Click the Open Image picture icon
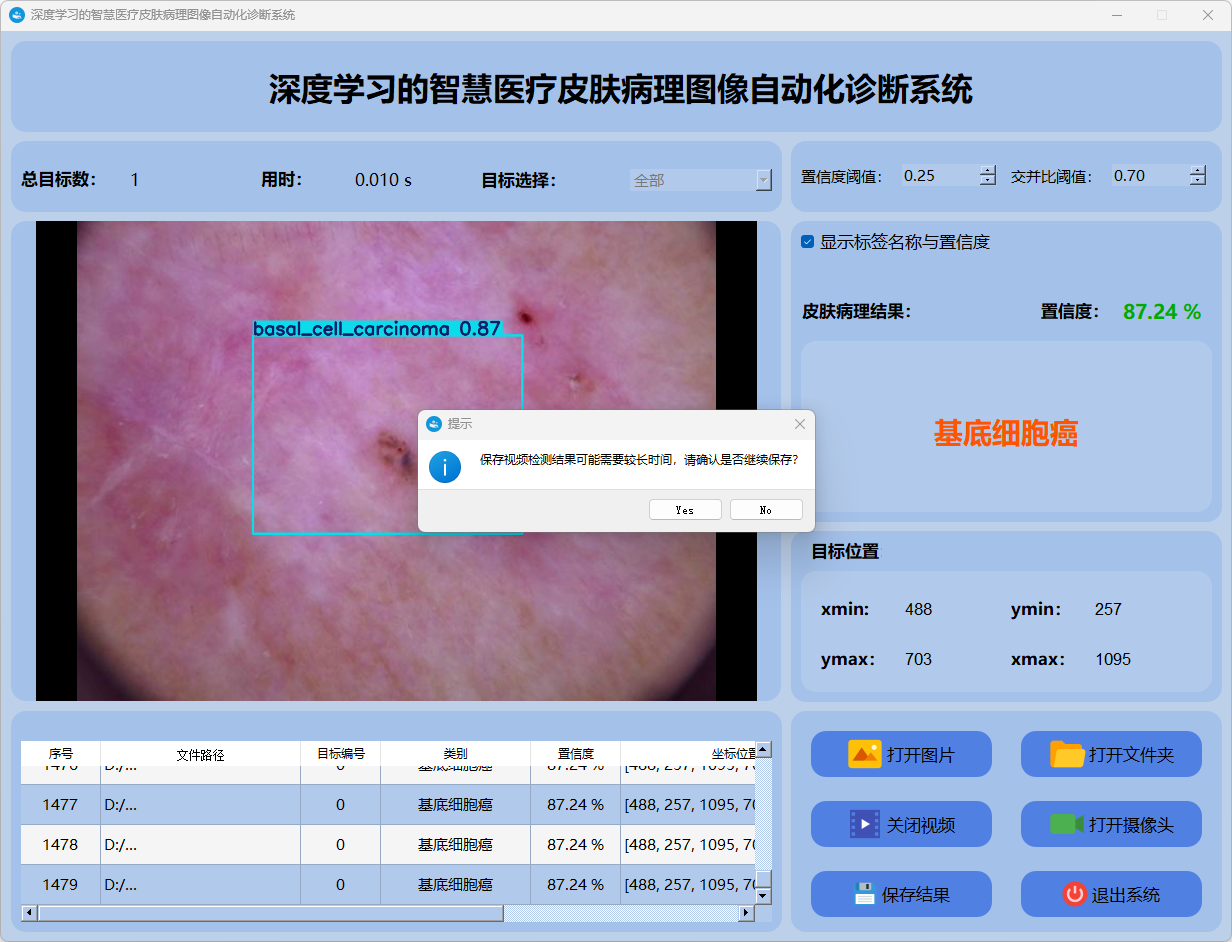 (x=864, y=755)
